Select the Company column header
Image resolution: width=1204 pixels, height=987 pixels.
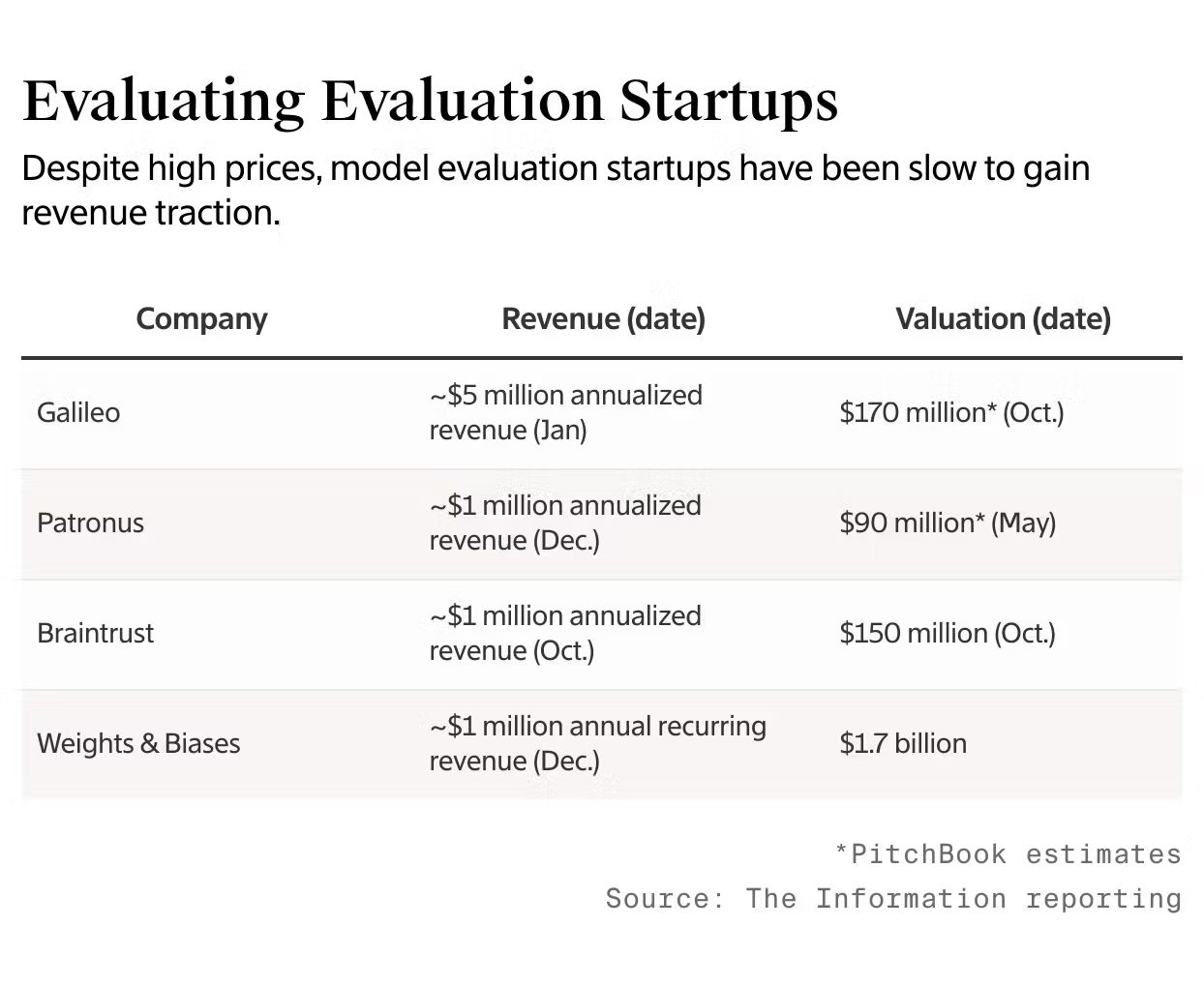click(201, 318)
